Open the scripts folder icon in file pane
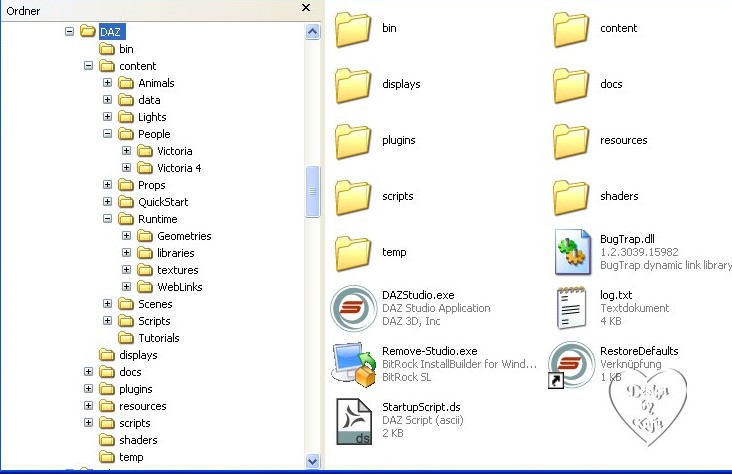732x474 pixels. click(353, 198)
